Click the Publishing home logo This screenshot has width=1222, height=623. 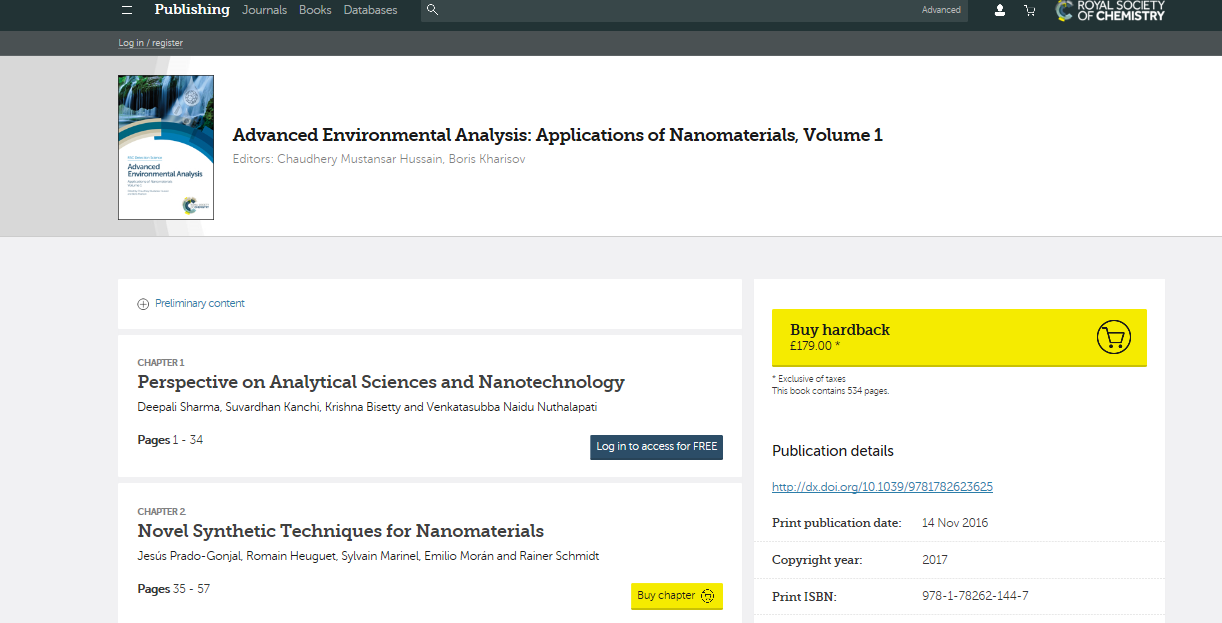(x=192, y=9)
